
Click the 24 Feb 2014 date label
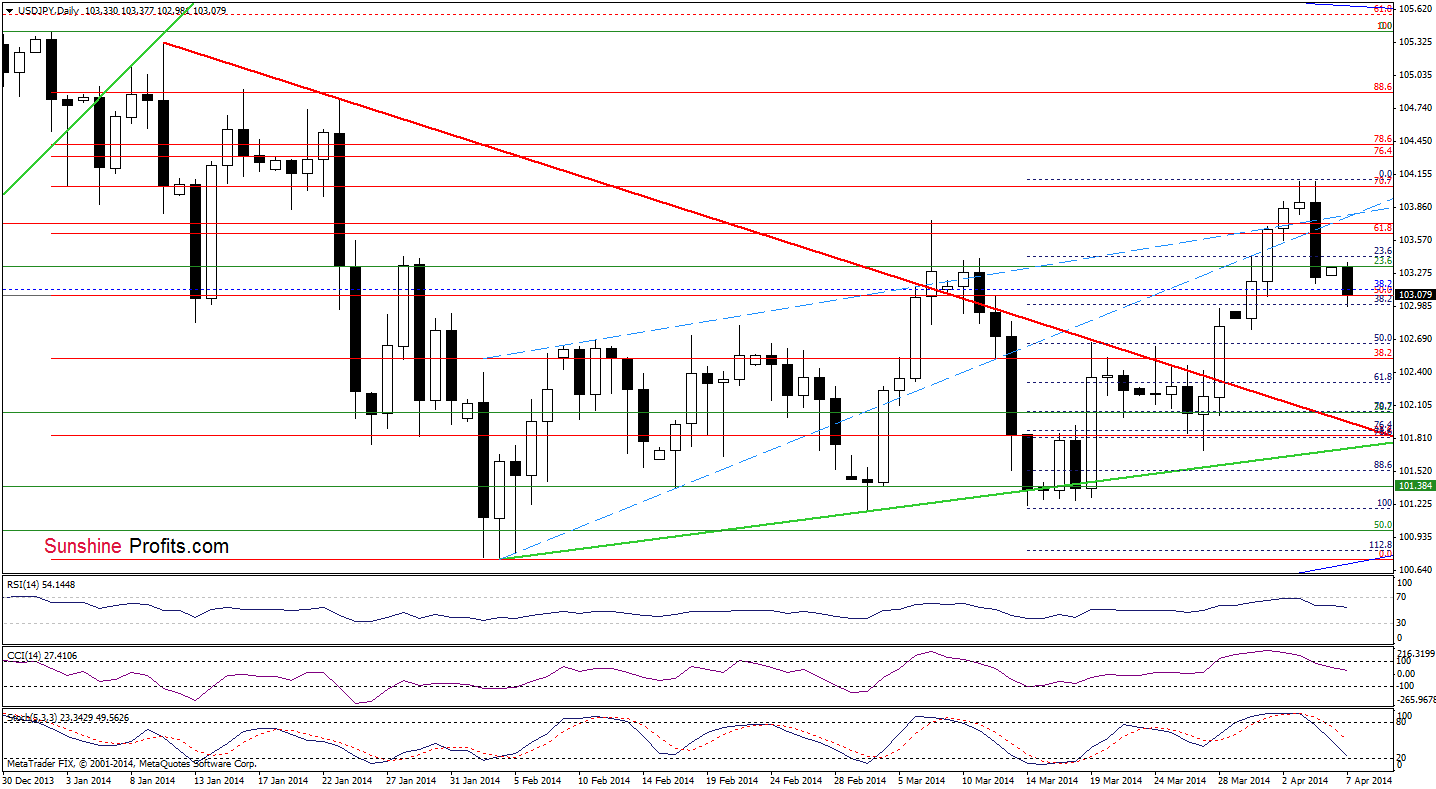798,780
